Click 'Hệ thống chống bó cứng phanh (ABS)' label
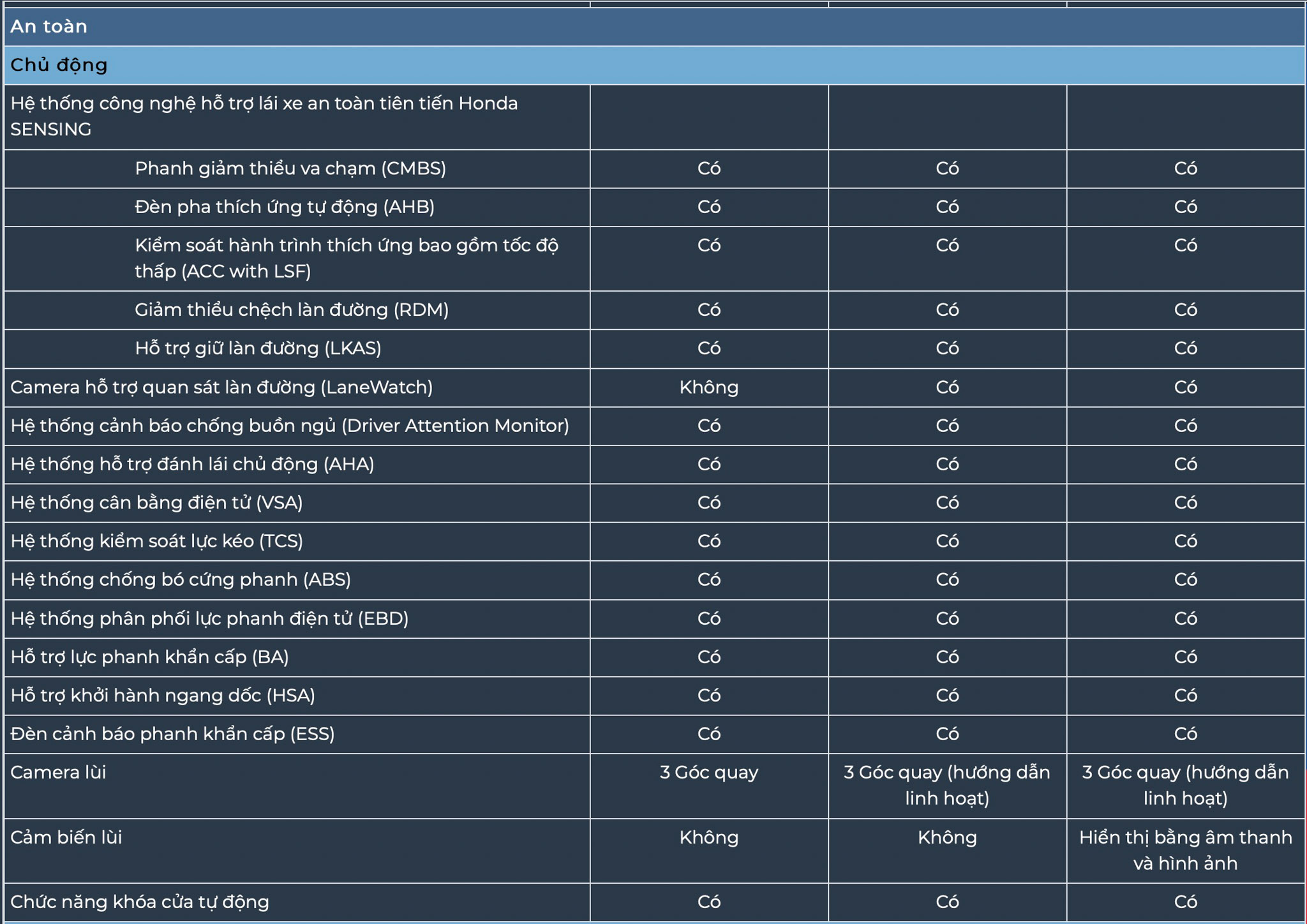This screenshot has height=924, width=1307. (x=181, y=579)
